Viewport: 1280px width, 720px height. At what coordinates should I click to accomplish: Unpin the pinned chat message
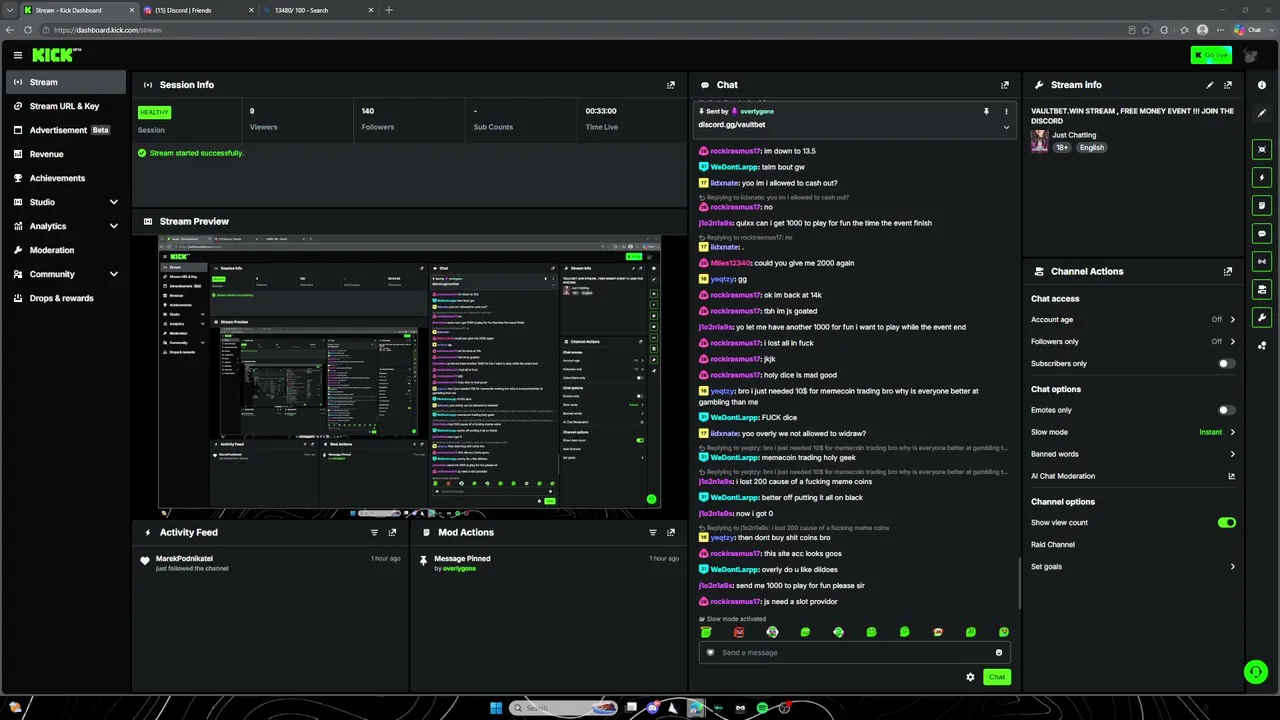click(x=986, y=111)
